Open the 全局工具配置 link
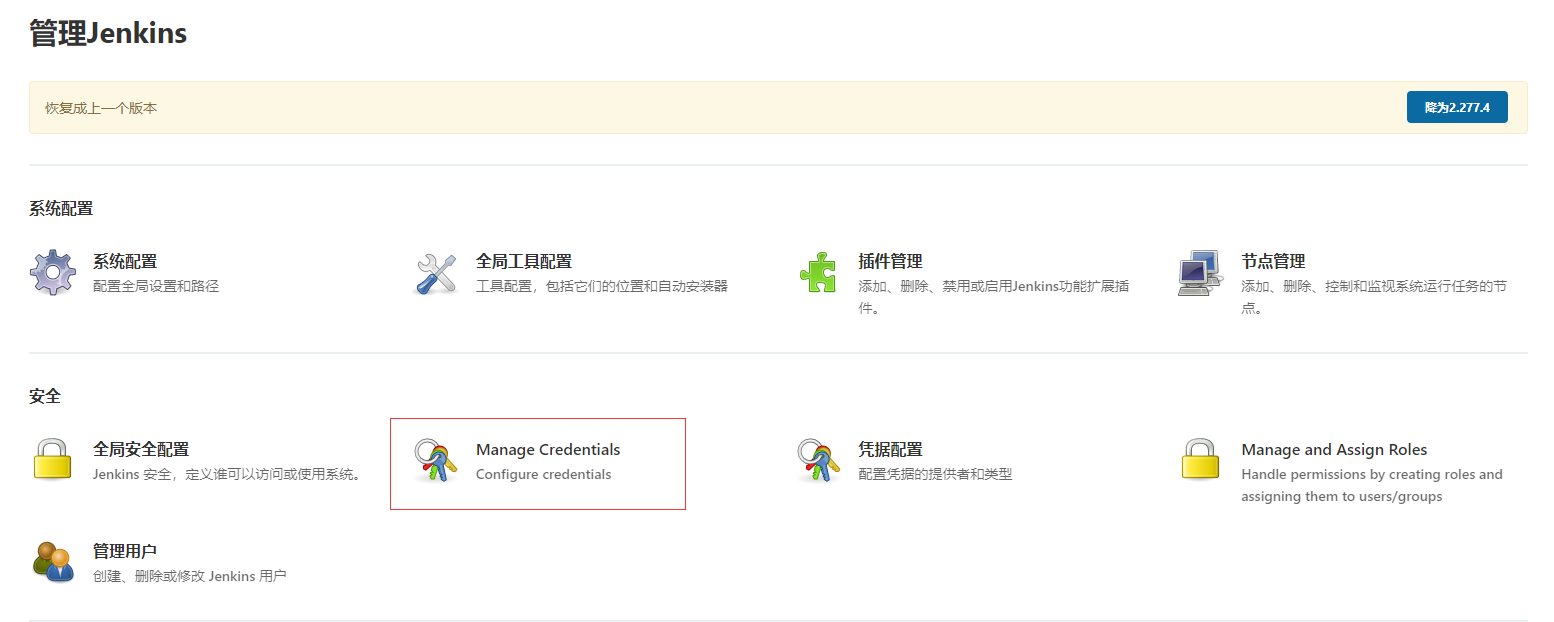Viewport: 1554px width, 622px height. [x=524, y=261]
